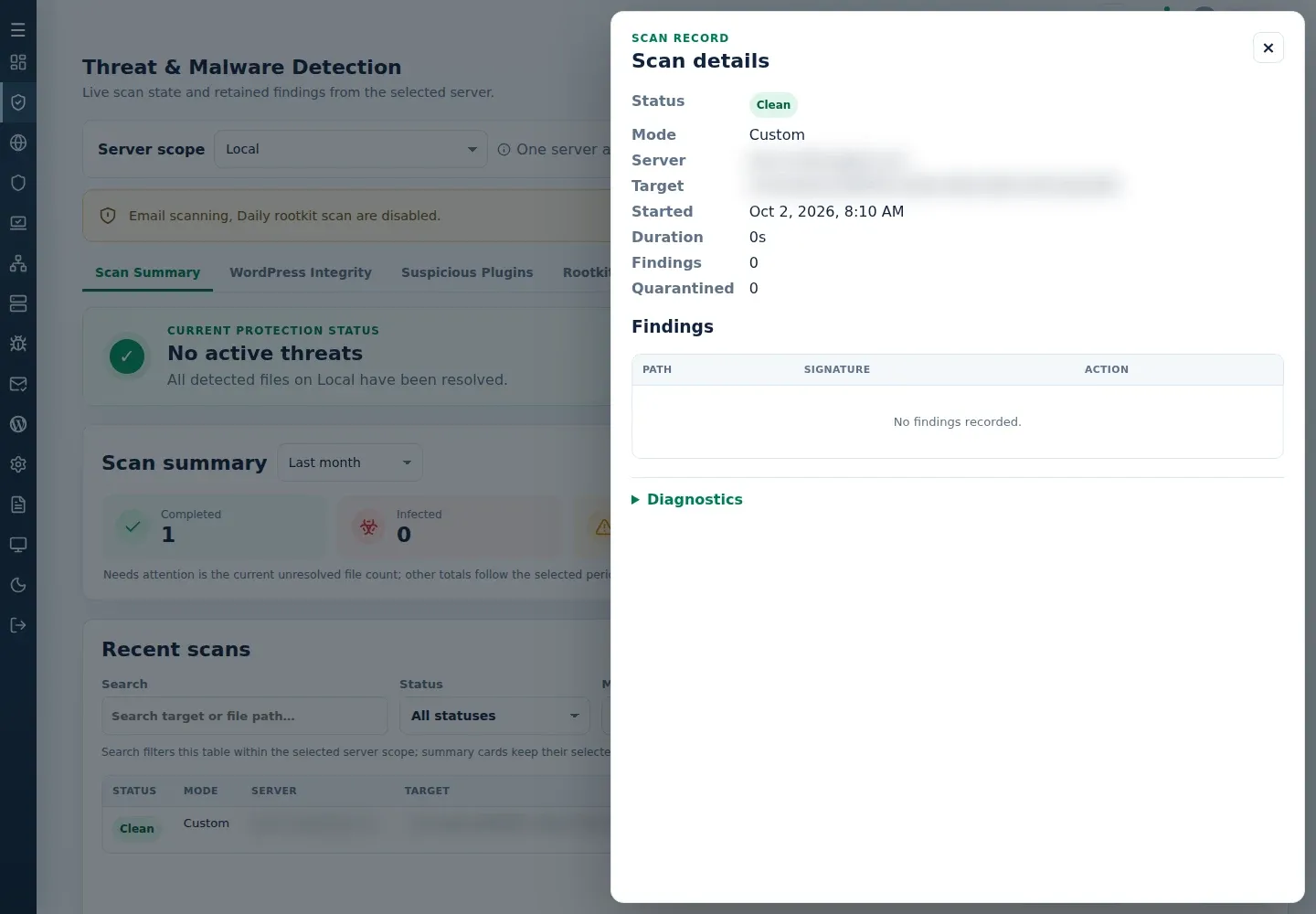Open the All statuses filter dropdown
This screenshot has height=914, width=1316.
(495, 716)
